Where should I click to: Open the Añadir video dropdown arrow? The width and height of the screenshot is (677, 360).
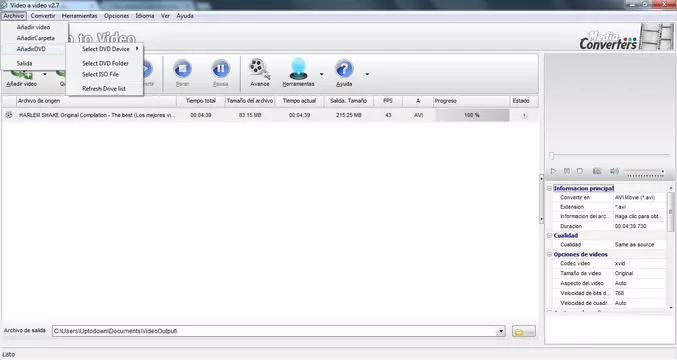pyautogui.click(x=45, y=74)
